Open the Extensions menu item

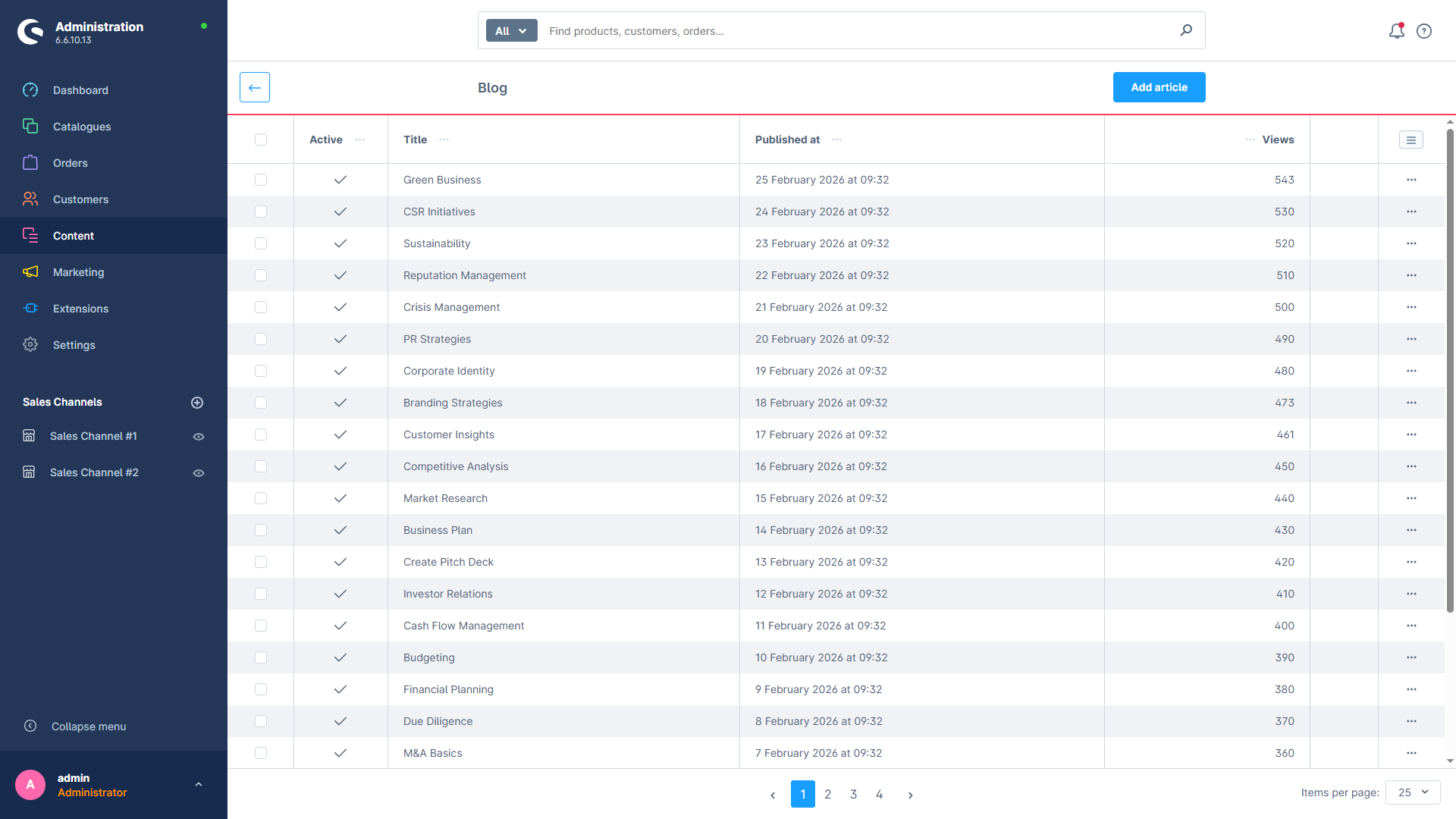114,309
